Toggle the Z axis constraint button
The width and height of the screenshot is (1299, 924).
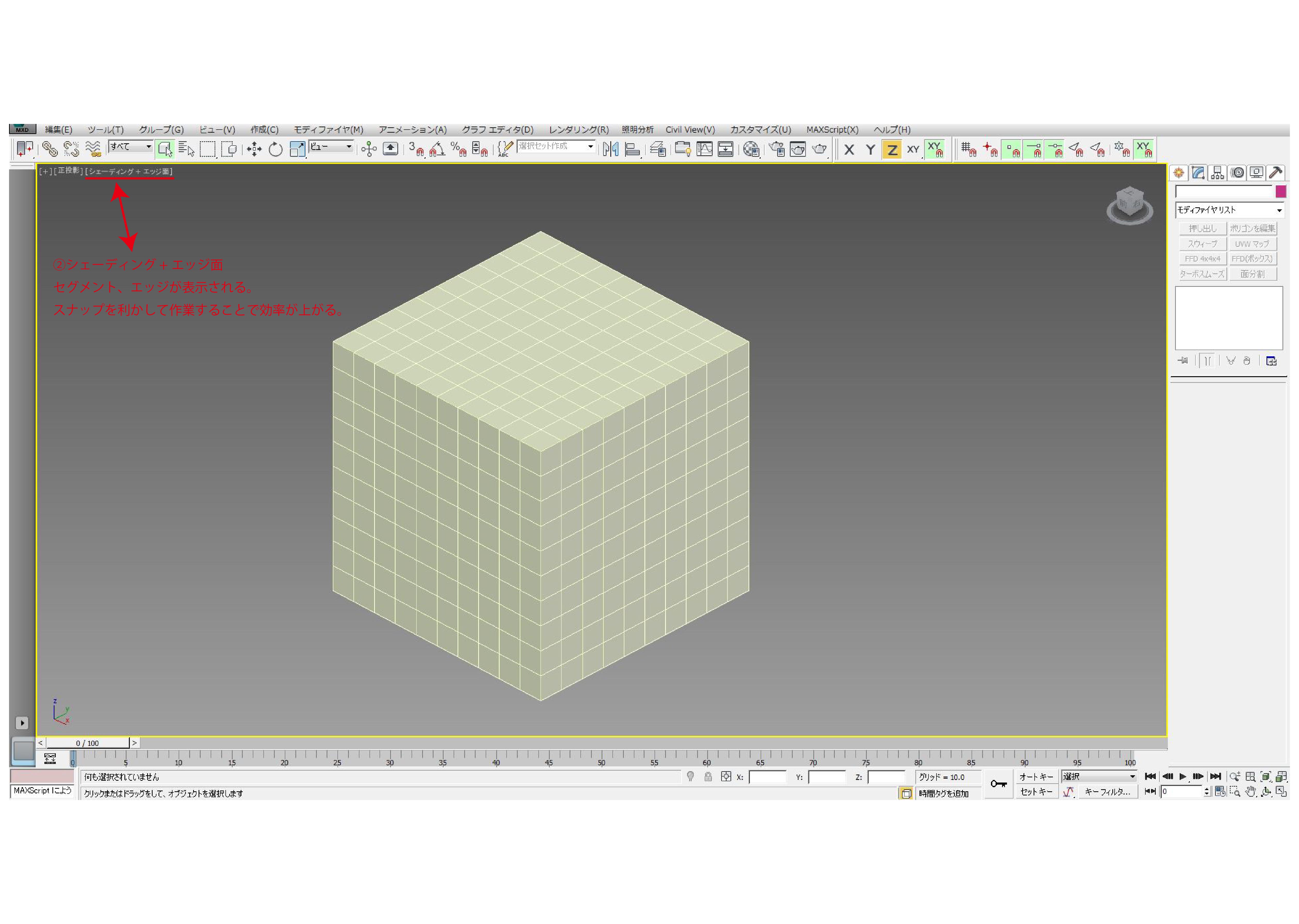[892, 150]
